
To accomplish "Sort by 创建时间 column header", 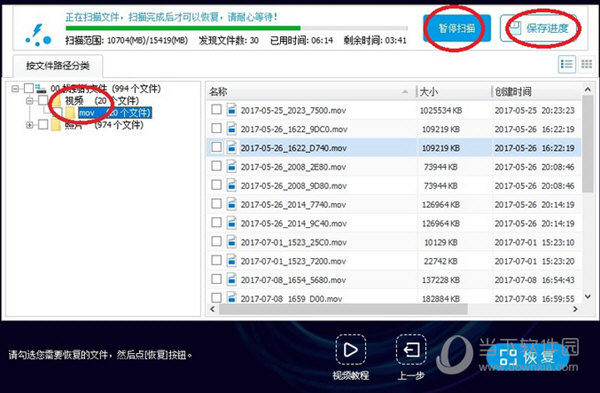I will coord(536,92).
